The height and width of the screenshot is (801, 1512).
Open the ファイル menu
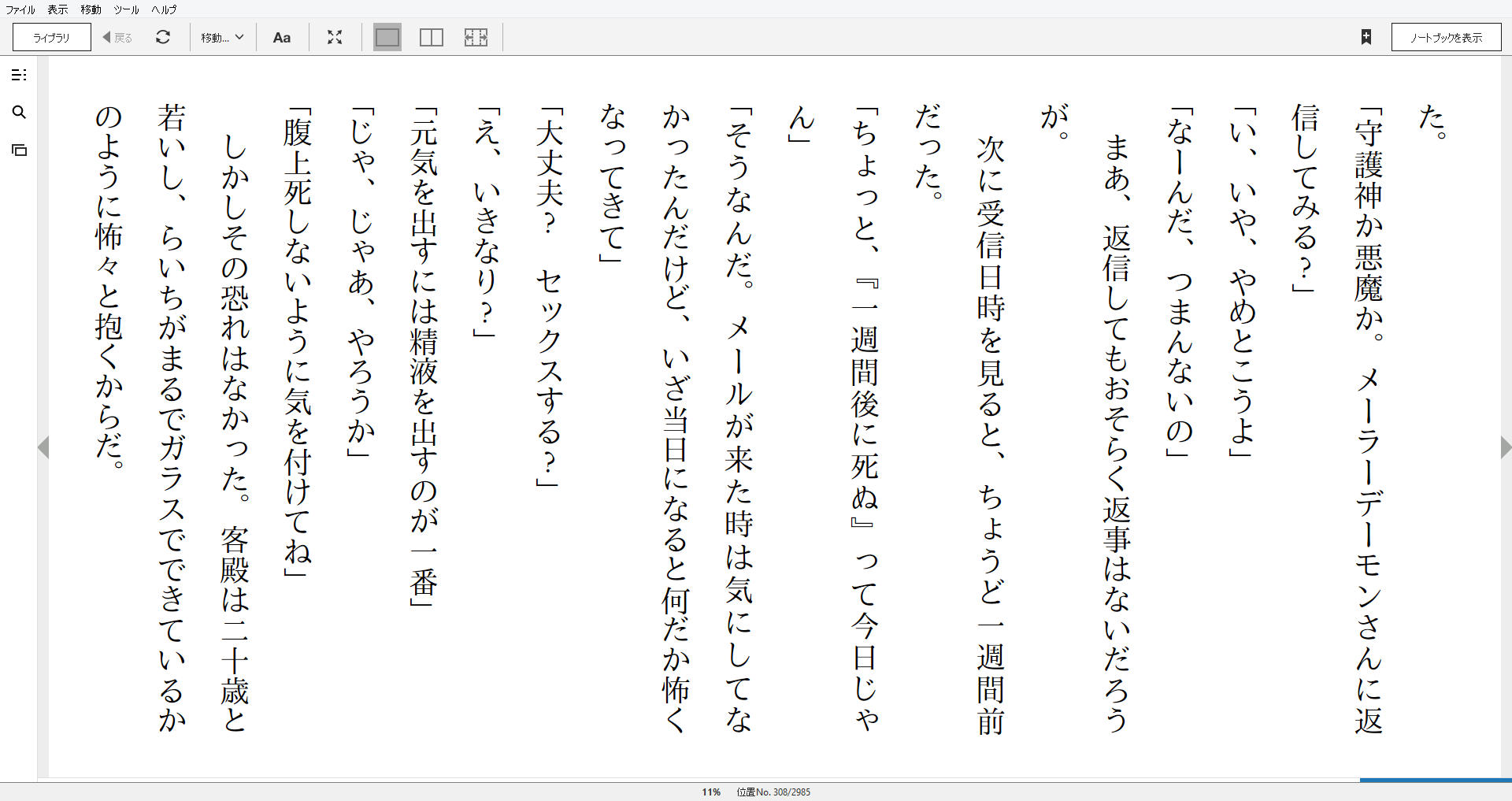click(20, 9)
